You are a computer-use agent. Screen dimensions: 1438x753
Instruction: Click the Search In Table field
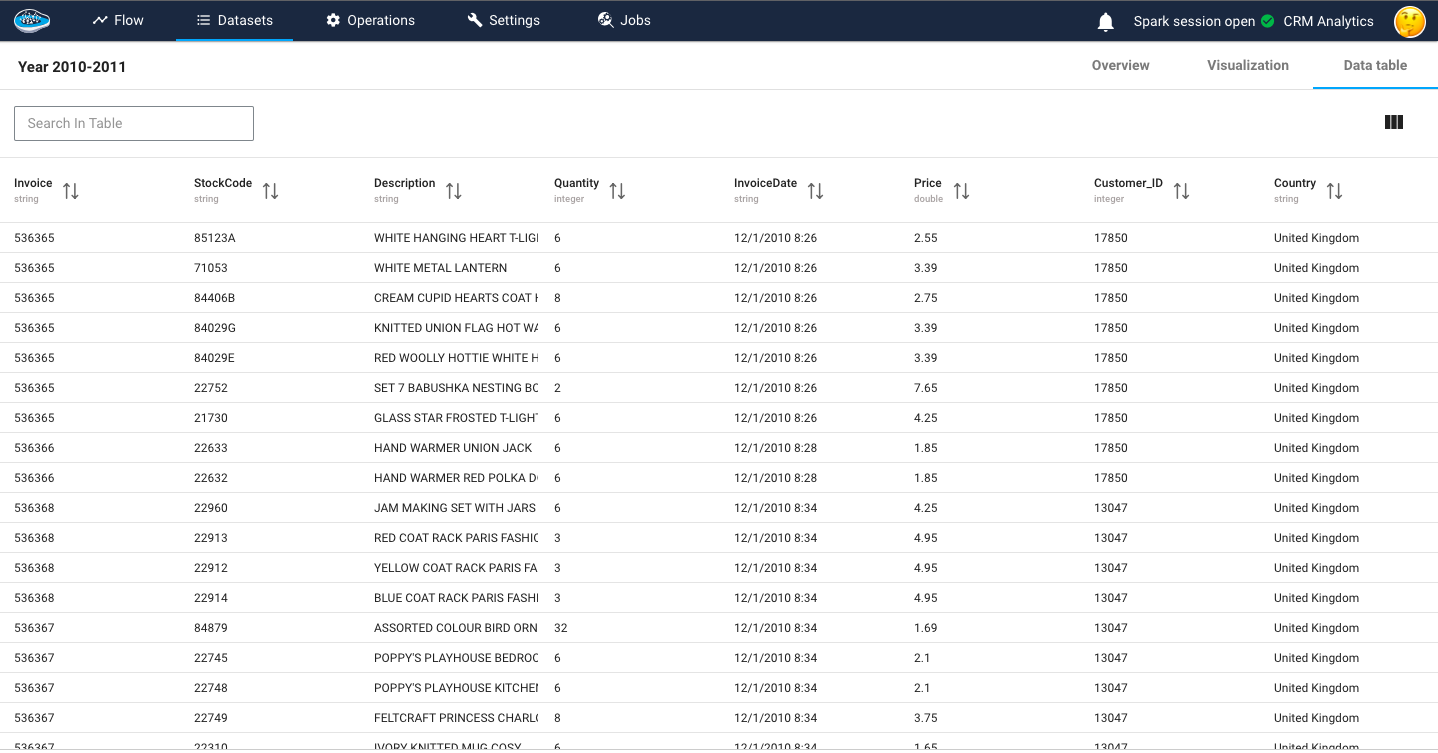(x=134, y=123)
